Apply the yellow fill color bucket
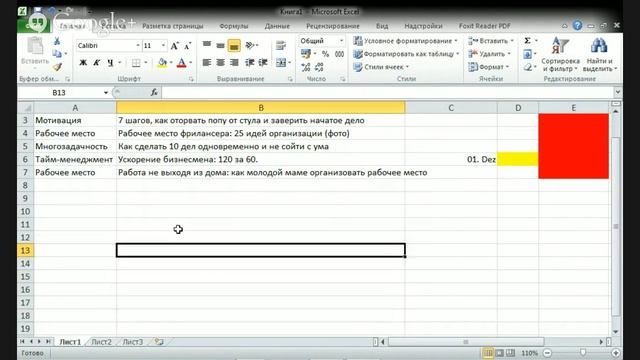This screenshot has width=640, height=360. tap(162, 63)
